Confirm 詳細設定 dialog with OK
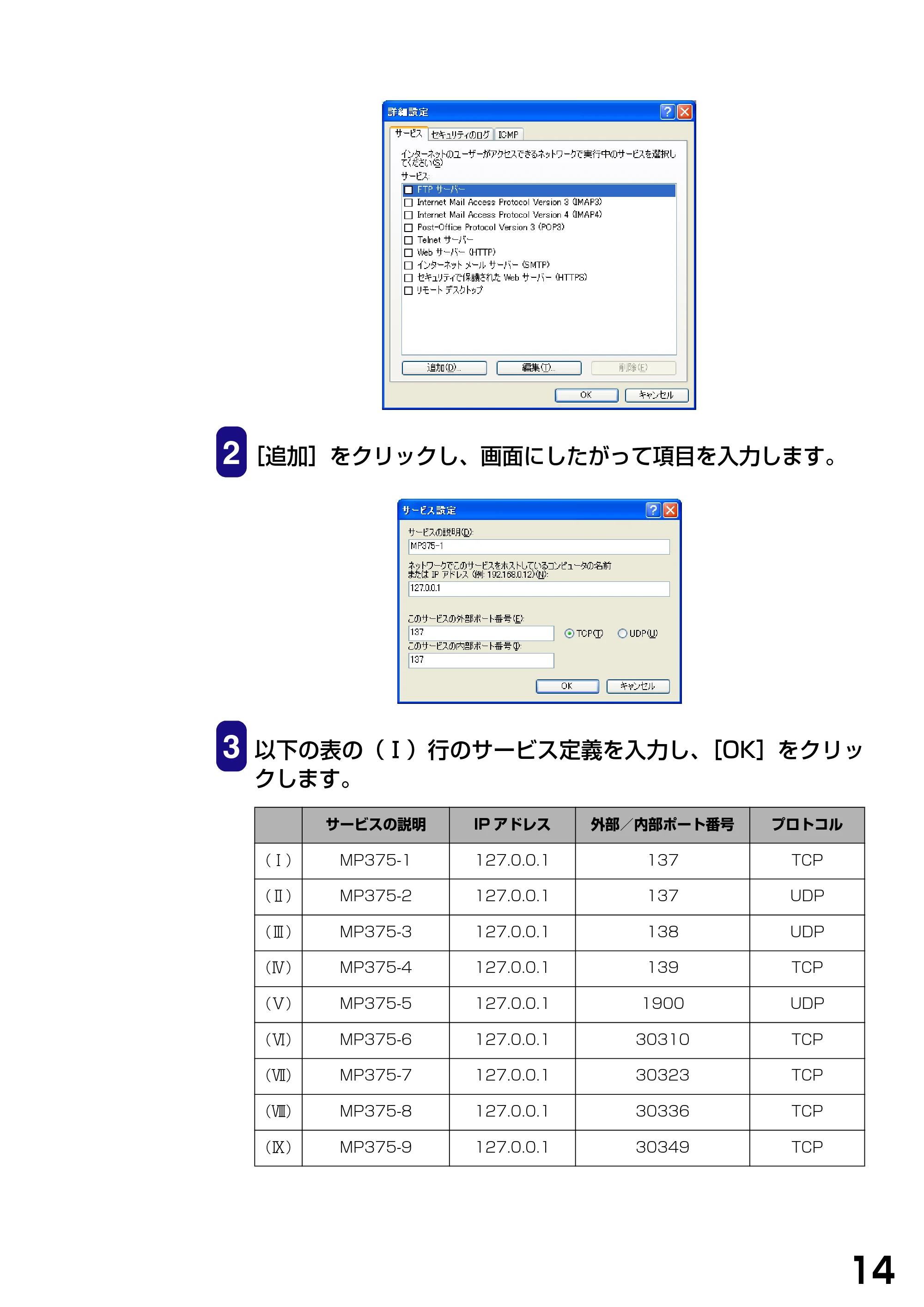The height and width of the screenshot is (1307, 924). pyautogui.click(x=586, y=395)
